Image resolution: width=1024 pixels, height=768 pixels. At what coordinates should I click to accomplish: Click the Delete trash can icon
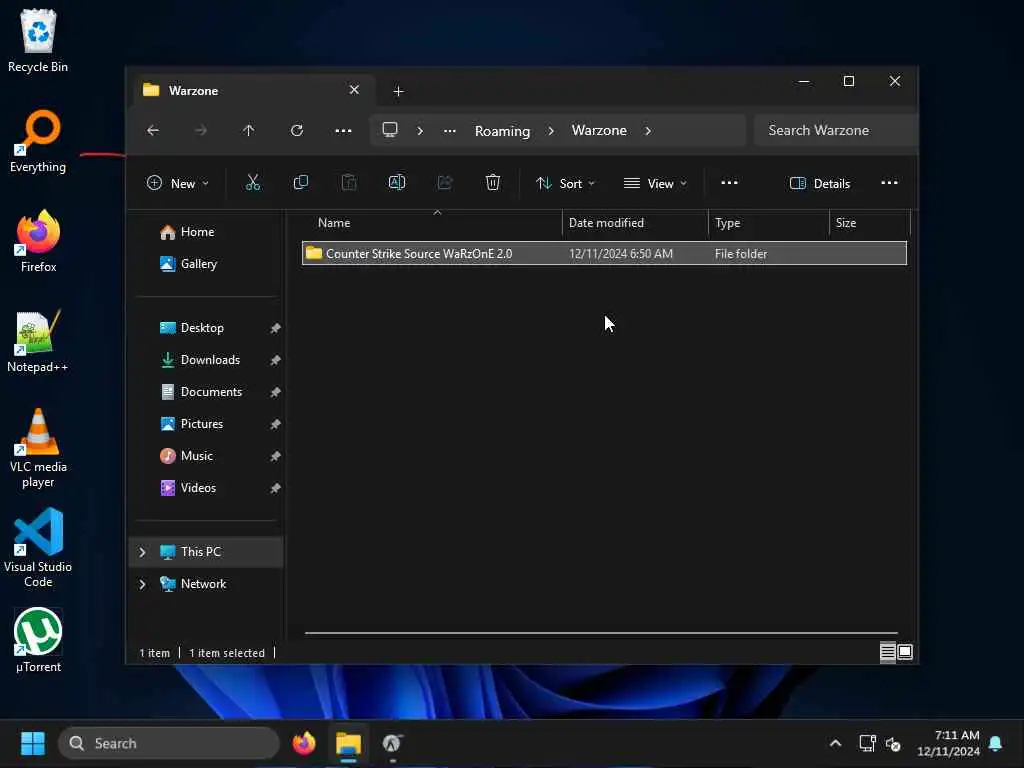click(493, 183)
